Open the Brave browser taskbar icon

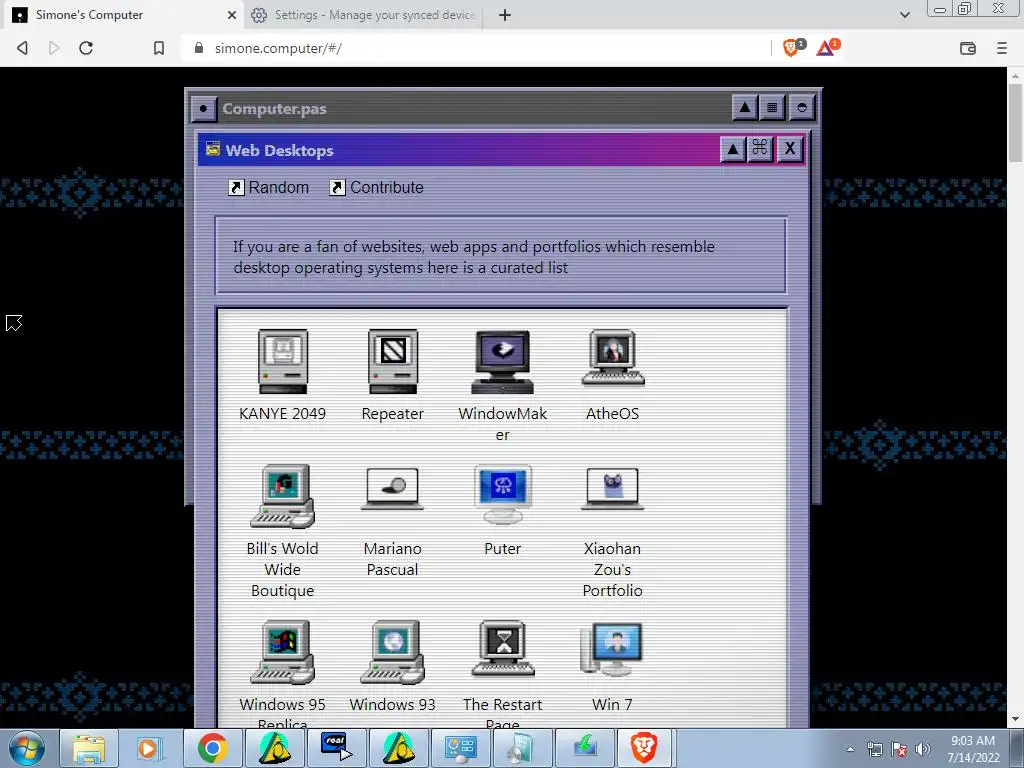click(x=643, y=748)
